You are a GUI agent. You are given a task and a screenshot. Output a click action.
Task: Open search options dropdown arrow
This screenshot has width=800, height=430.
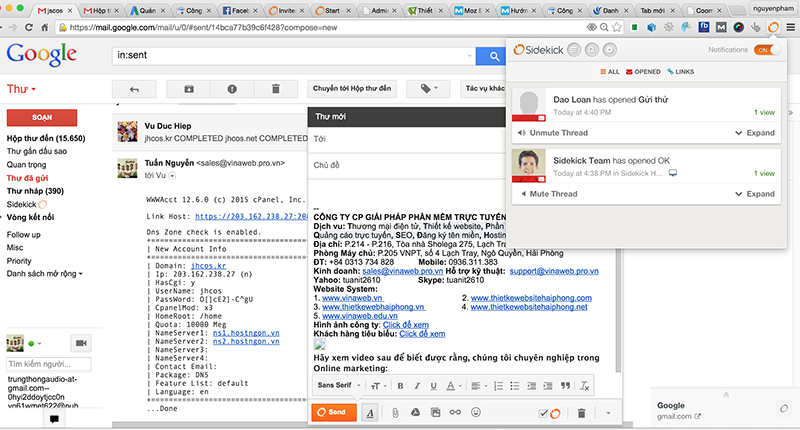[469, 56]
